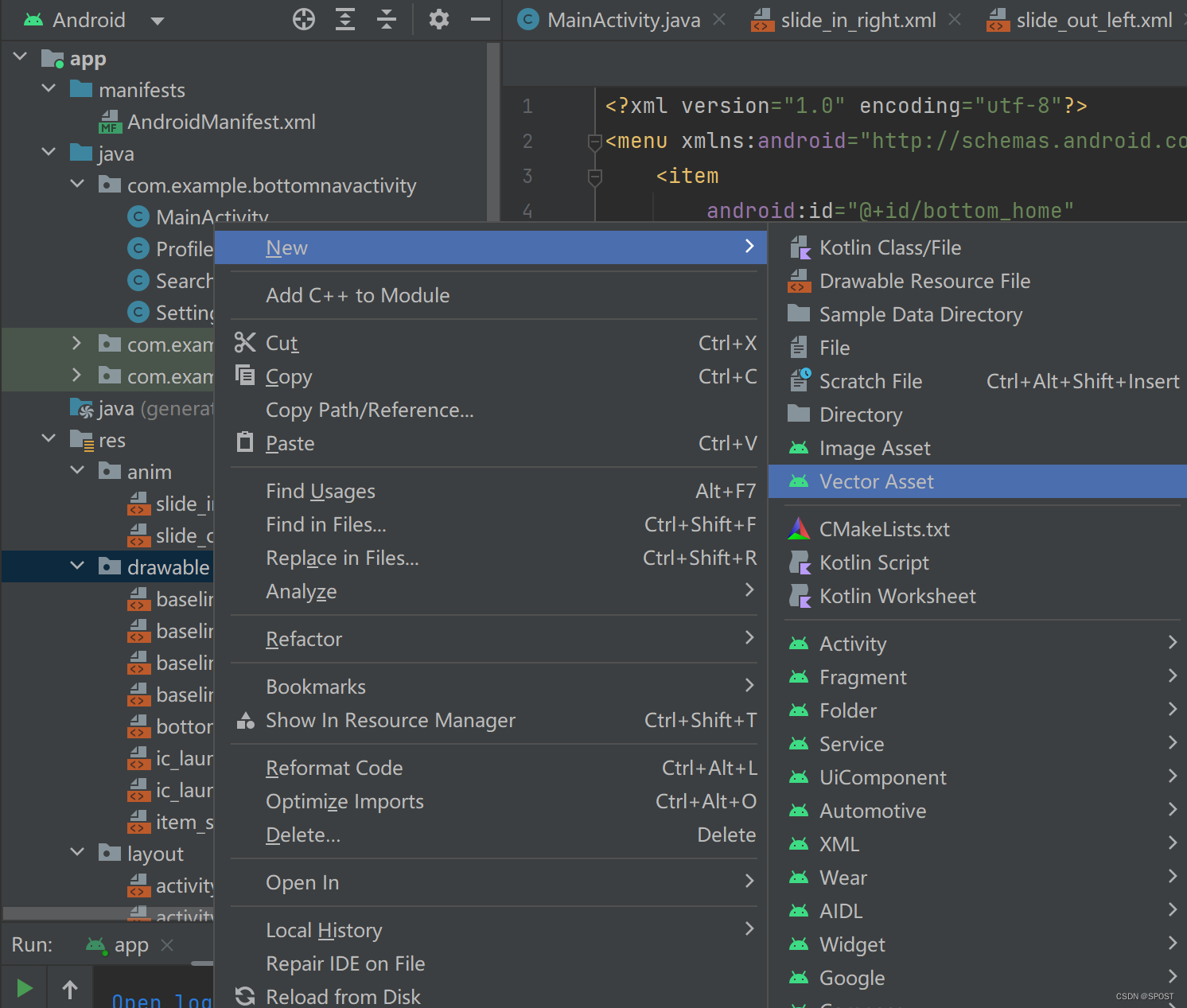Viewport: 1187px width, 1008px height.
Task: Click the Directory folder icon
Action: 799,413
